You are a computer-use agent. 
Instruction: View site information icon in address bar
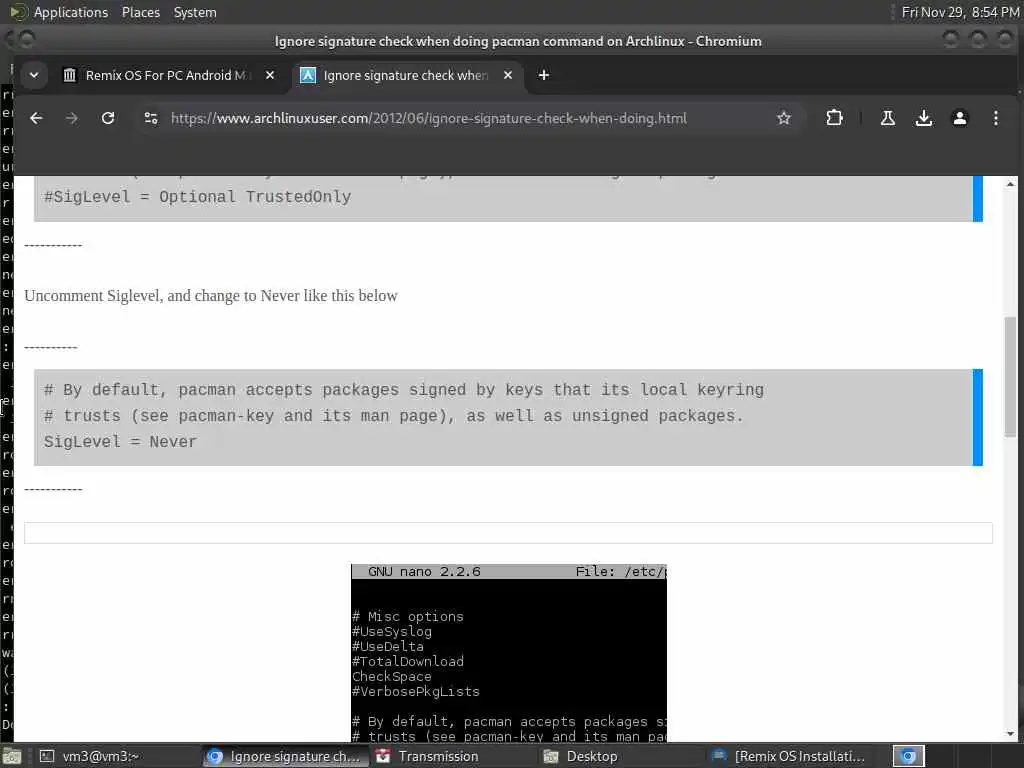[x=151, y=118]
